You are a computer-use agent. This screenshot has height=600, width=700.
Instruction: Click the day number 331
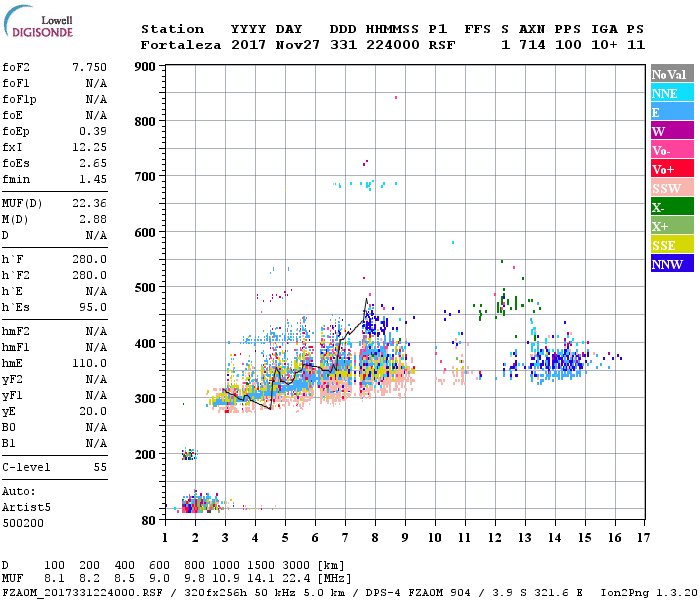point(343,45)
